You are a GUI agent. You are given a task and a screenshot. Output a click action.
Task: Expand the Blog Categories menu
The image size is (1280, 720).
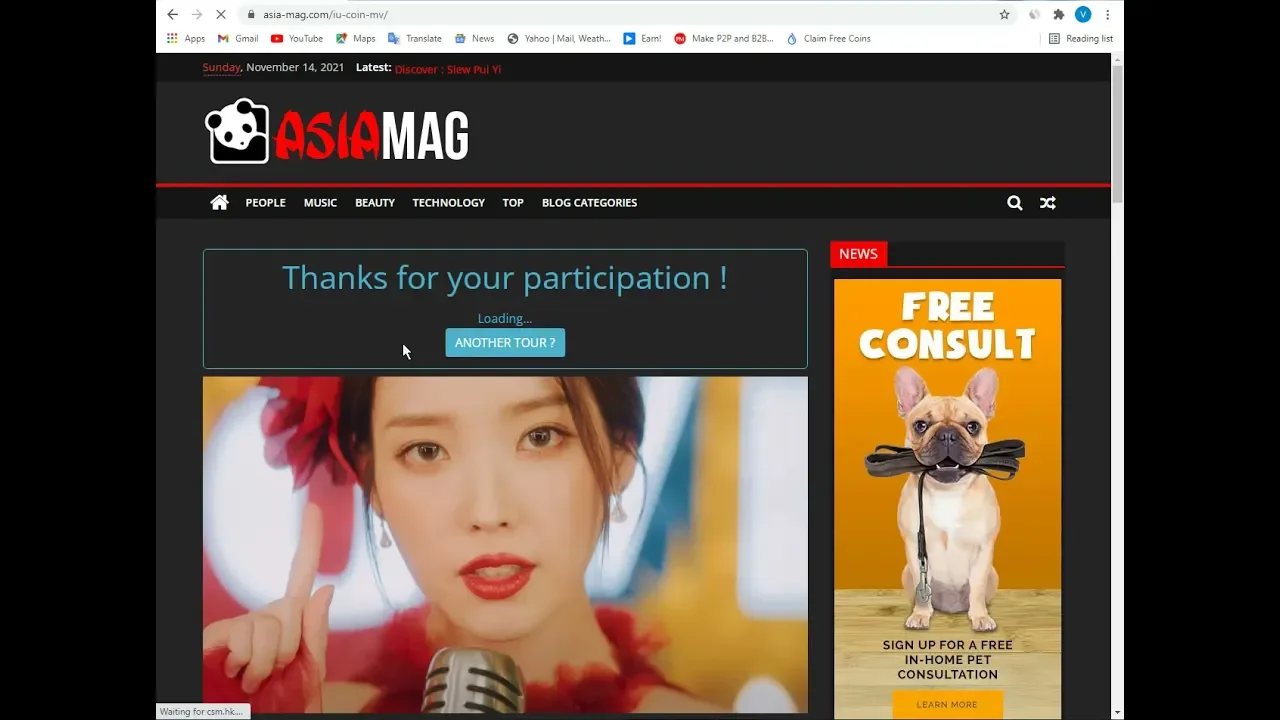[589, 203]
